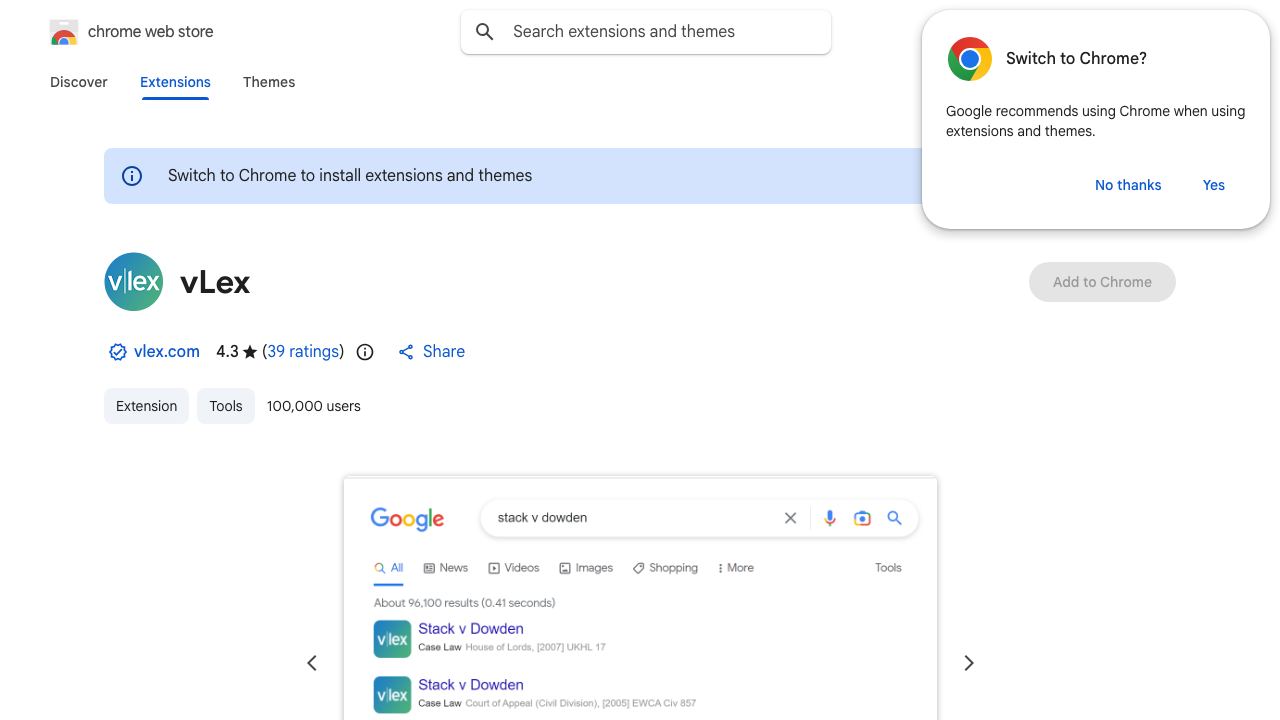This screenshot has height=720, width=1280.
Task: Show the previous screenshot with left arrow
Action: [312, 663]
